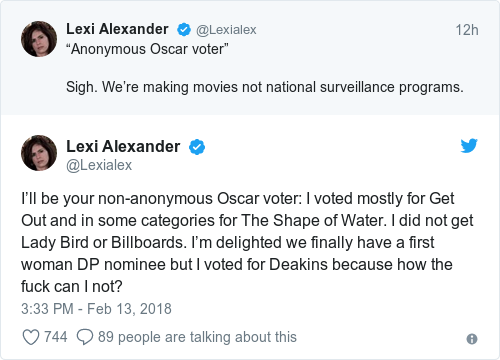Open '89 people are talking about this'
Viewport: 500px width, 360px height.
pos(197,337)
